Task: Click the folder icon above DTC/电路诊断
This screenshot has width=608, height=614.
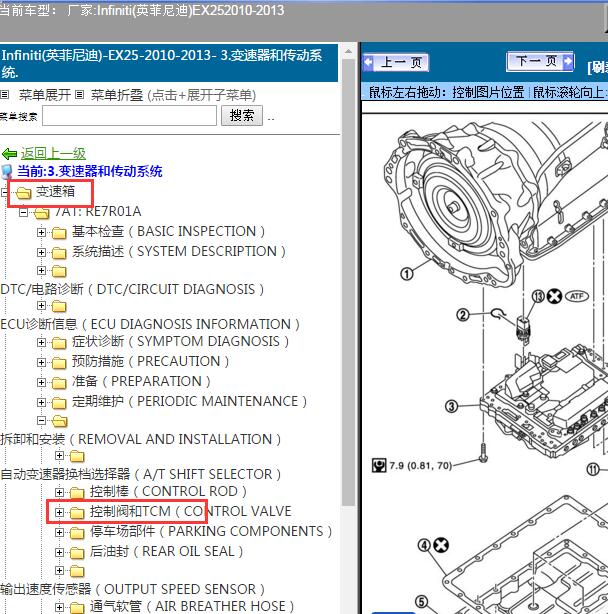Action: 59,271
